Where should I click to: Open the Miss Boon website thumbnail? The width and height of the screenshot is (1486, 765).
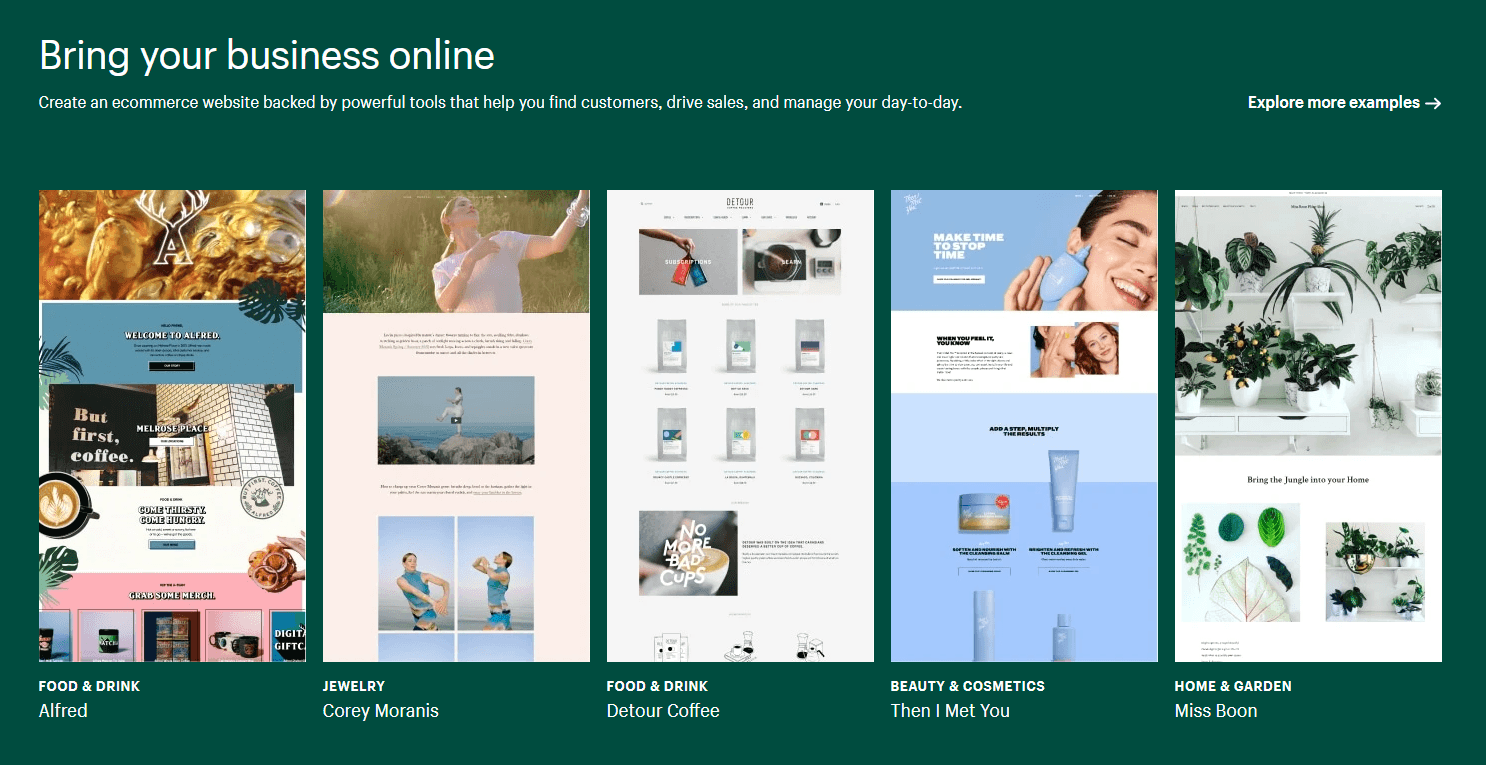tap(1308, 425)
